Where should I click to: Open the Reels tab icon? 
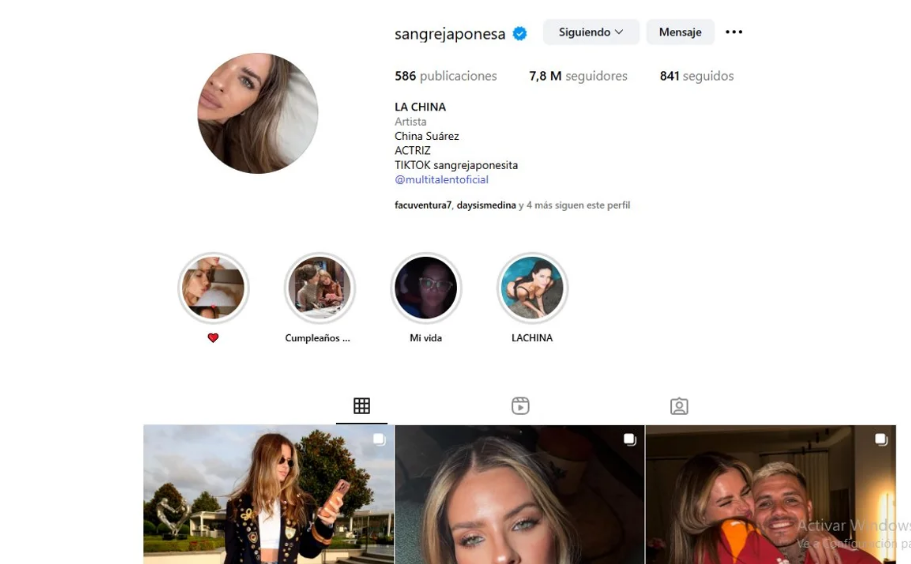pos(520,405)
